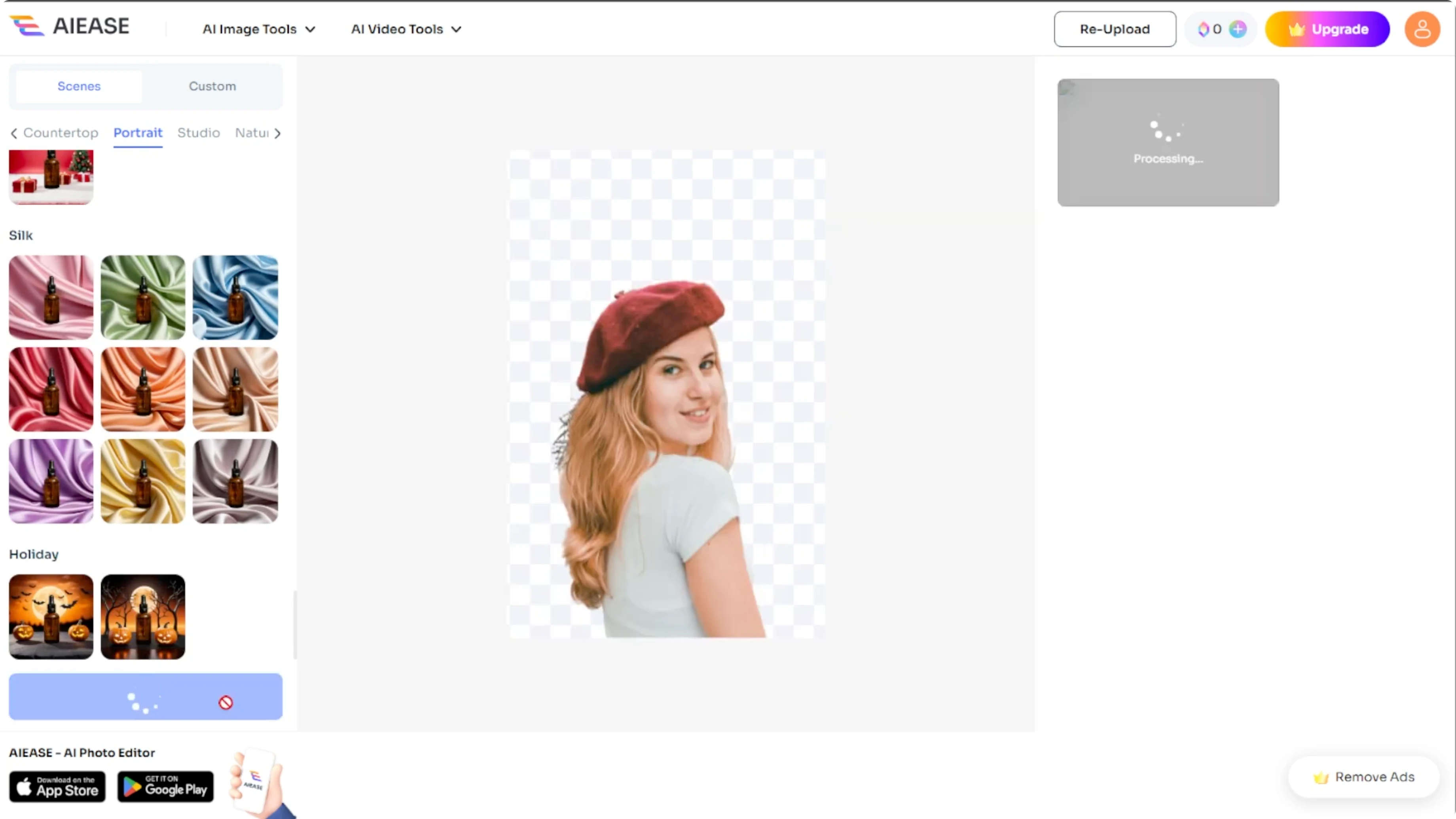Choose the Christmas gifts scene thumbnail
The image size is (1456, 819).
coord(51,177)
